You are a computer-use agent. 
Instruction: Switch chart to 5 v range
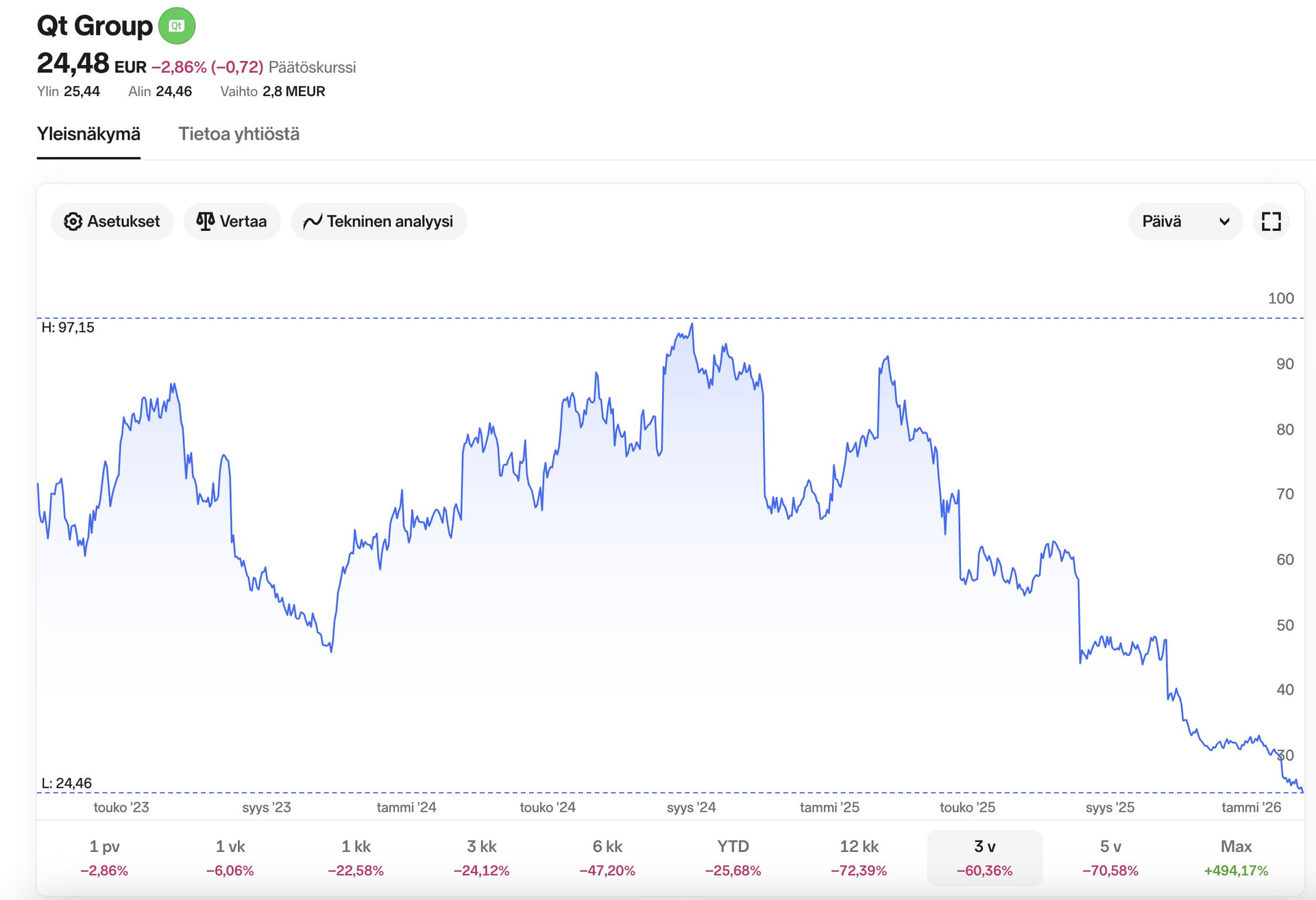[x=1110, y=858]
